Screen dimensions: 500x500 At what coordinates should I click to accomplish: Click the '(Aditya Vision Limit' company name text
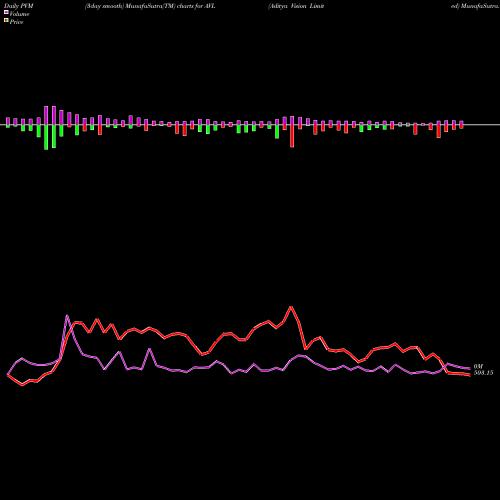[x=296, y=6]
